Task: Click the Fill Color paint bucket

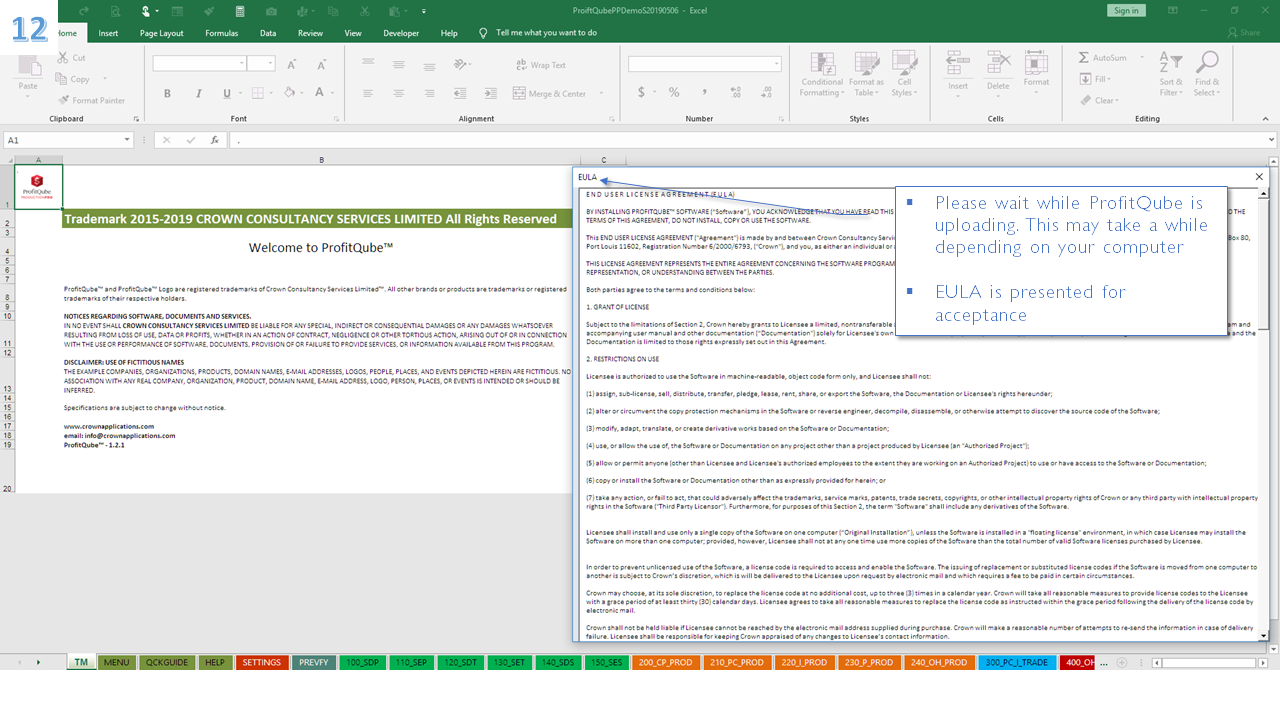Action: (x=290, y=93)
